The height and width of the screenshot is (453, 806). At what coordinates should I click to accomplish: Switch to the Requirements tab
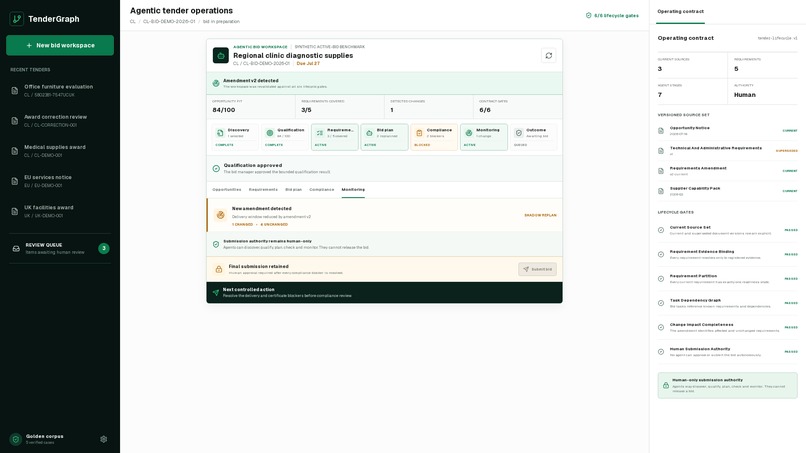[x=263, y=189]
